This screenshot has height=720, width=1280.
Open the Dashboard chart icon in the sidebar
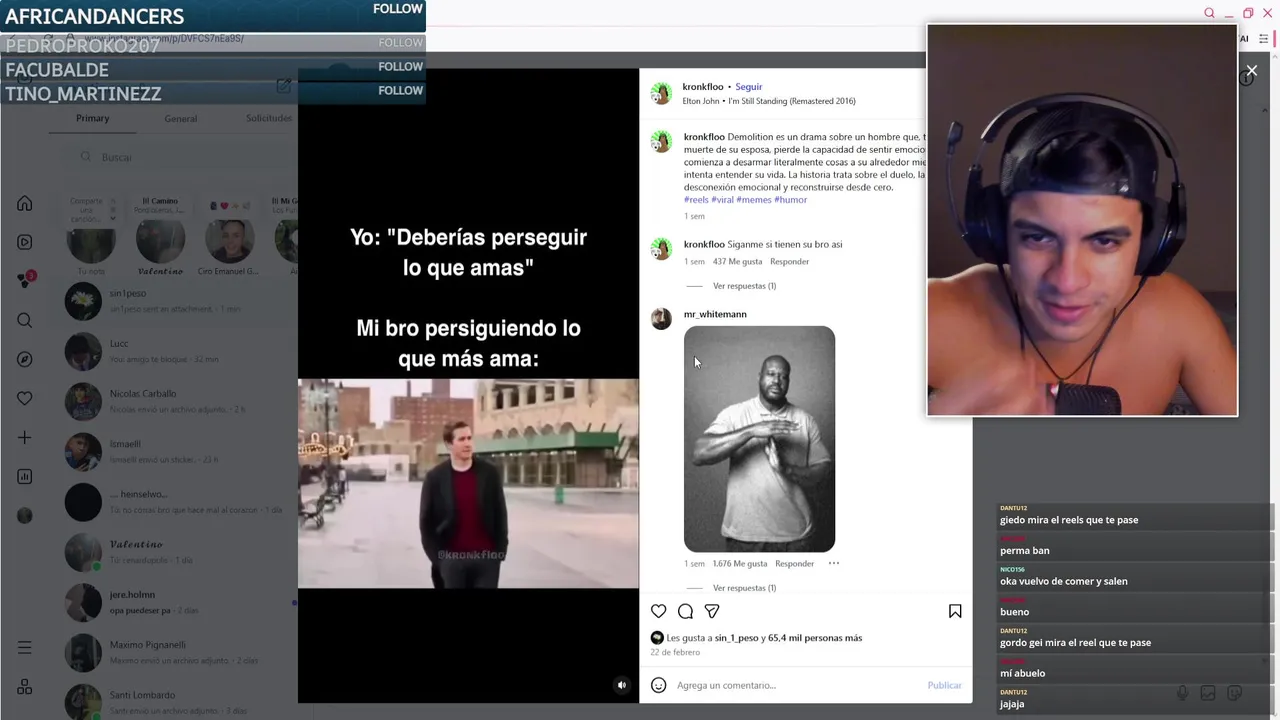click(25, 477)
